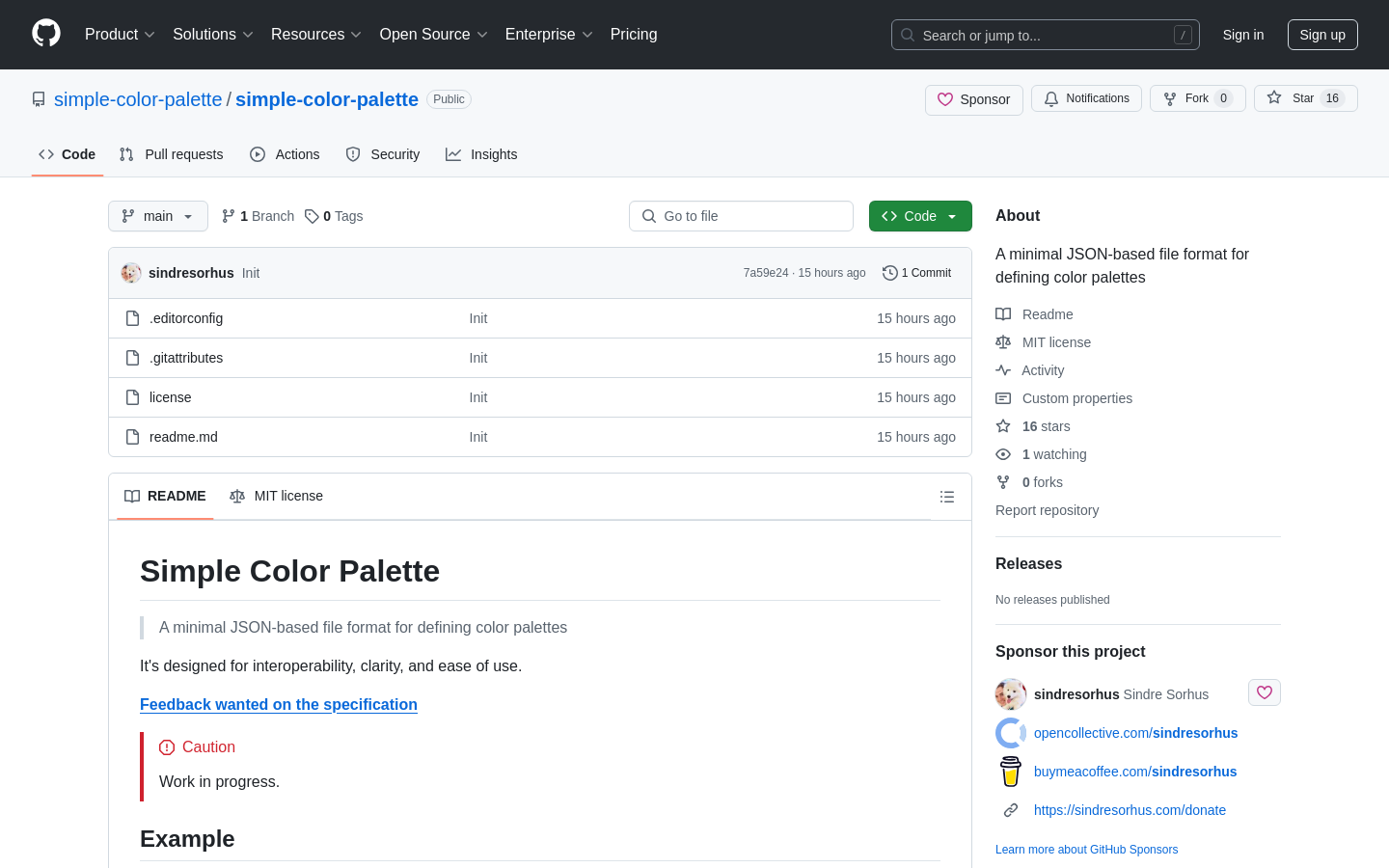1389x868 pixels.
Task: Click the Notifications bell button
Action: tap(1087, 98)
